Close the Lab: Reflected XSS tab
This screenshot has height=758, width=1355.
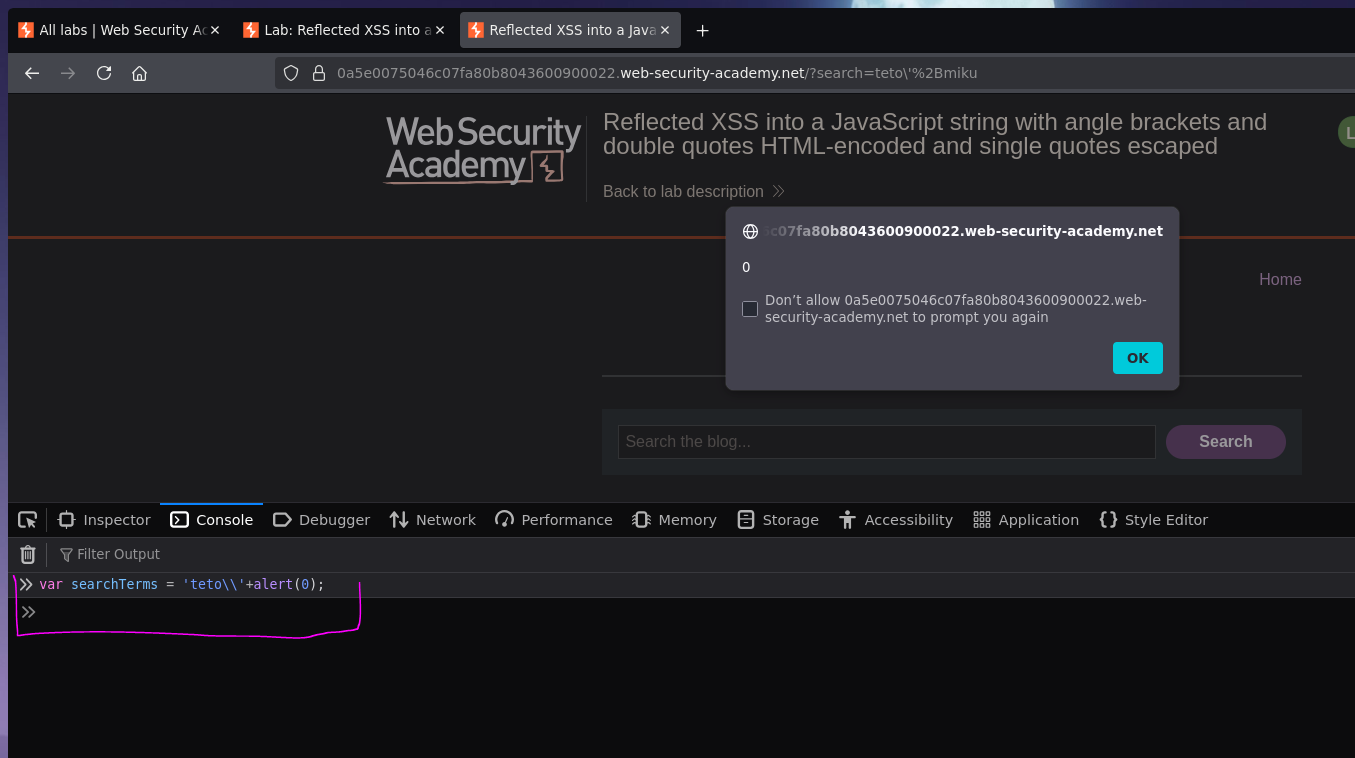440,30
